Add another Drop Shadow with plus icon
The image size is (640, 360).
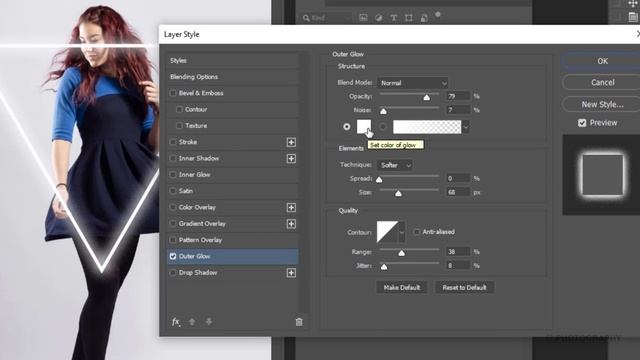(x=291, y=273)
